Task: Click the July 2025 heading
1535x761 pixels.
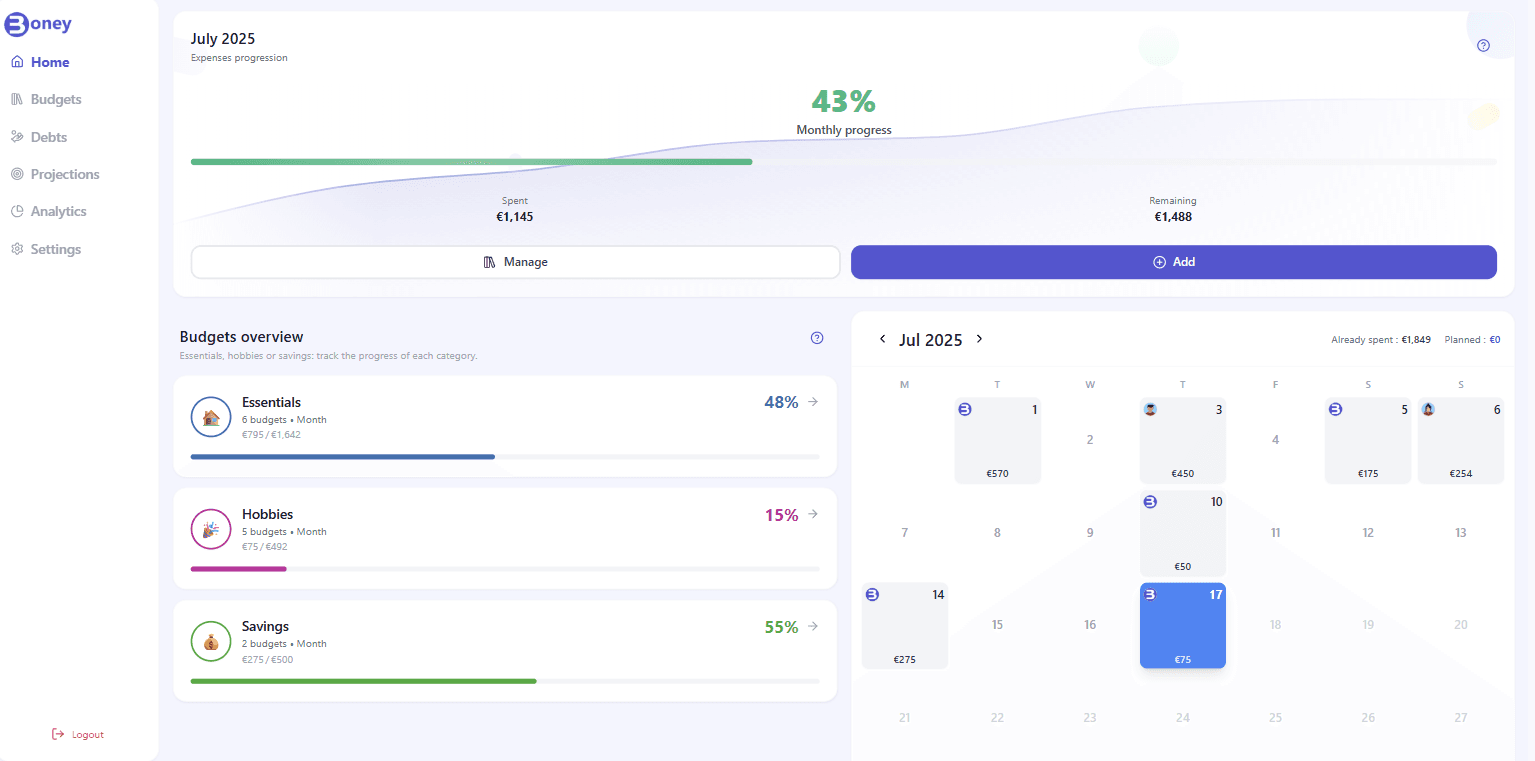Action: coord(223,39)
